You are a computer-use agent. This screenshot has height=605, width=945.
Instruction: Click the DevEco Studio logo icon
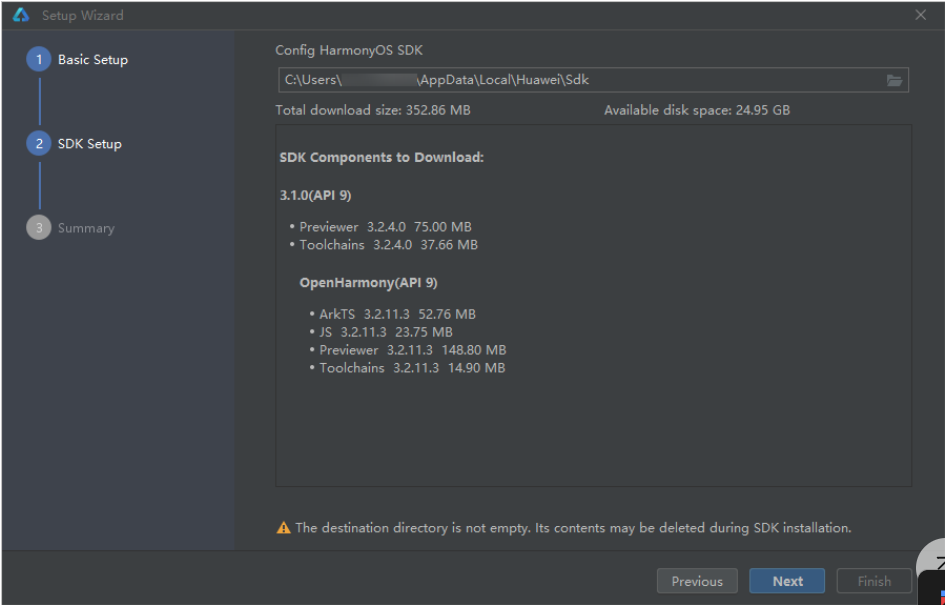pos(20,15)
